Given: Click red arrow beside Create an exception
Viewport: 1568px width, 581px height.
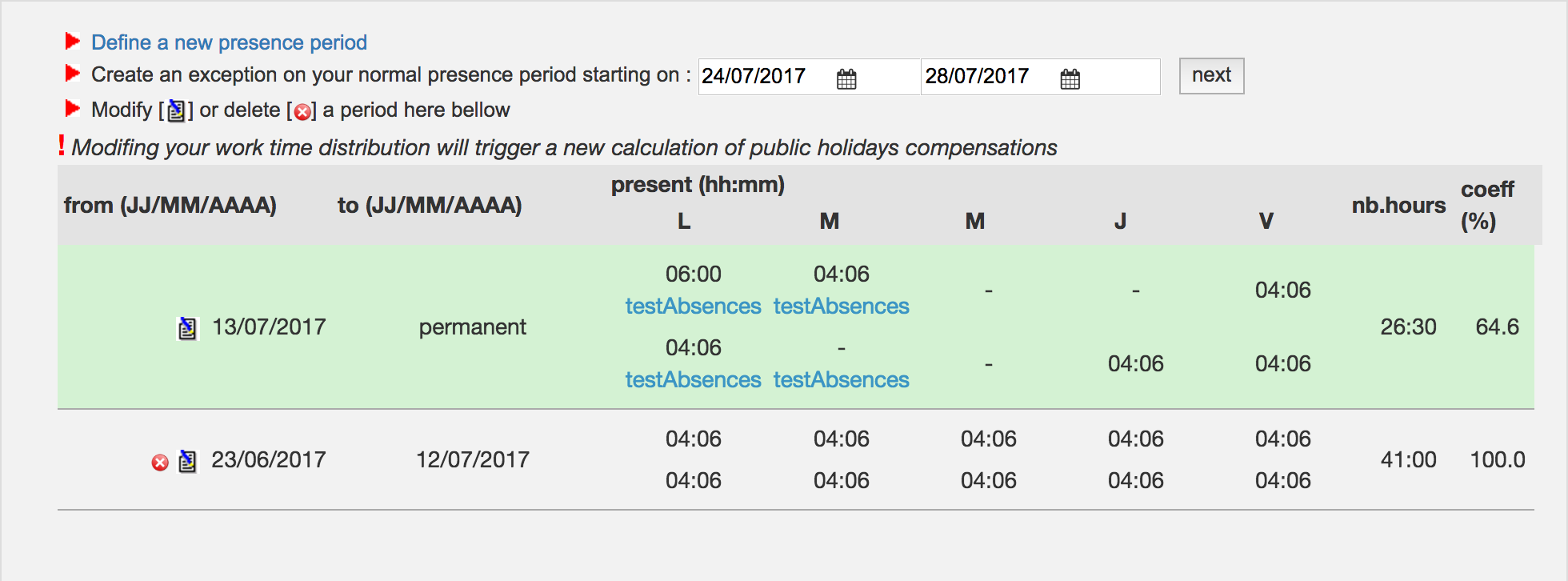Looking at the screenshot, I should click(73, 74).
